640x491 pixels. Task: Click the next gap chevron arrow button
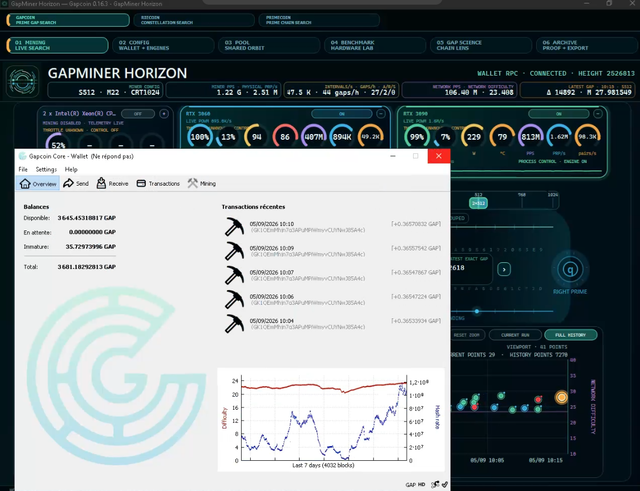pos(504,269)
